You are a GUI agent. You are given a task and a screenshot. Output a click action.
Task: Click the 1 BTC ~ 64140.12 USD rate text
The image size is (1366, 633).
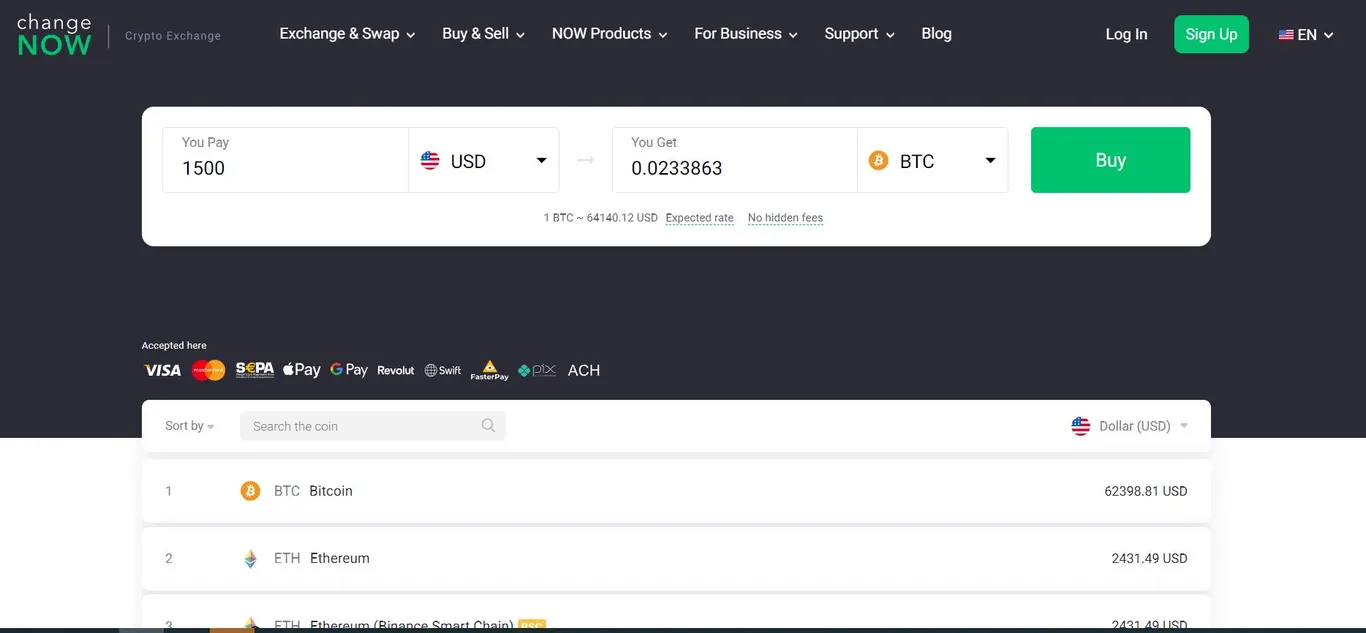pos(601,218)
